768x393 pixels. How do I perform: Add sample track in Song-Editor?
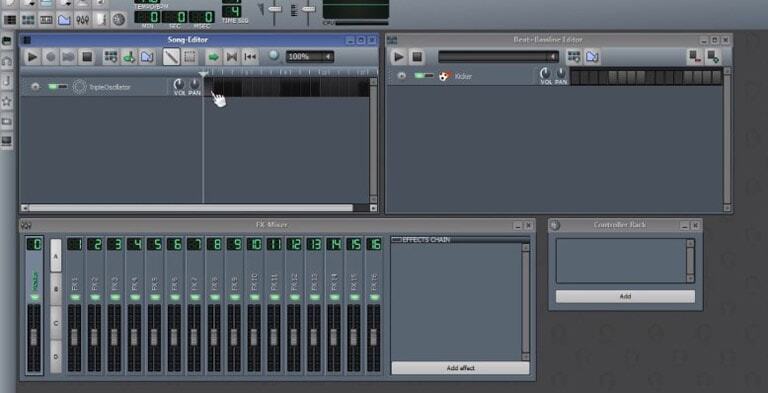129,57
